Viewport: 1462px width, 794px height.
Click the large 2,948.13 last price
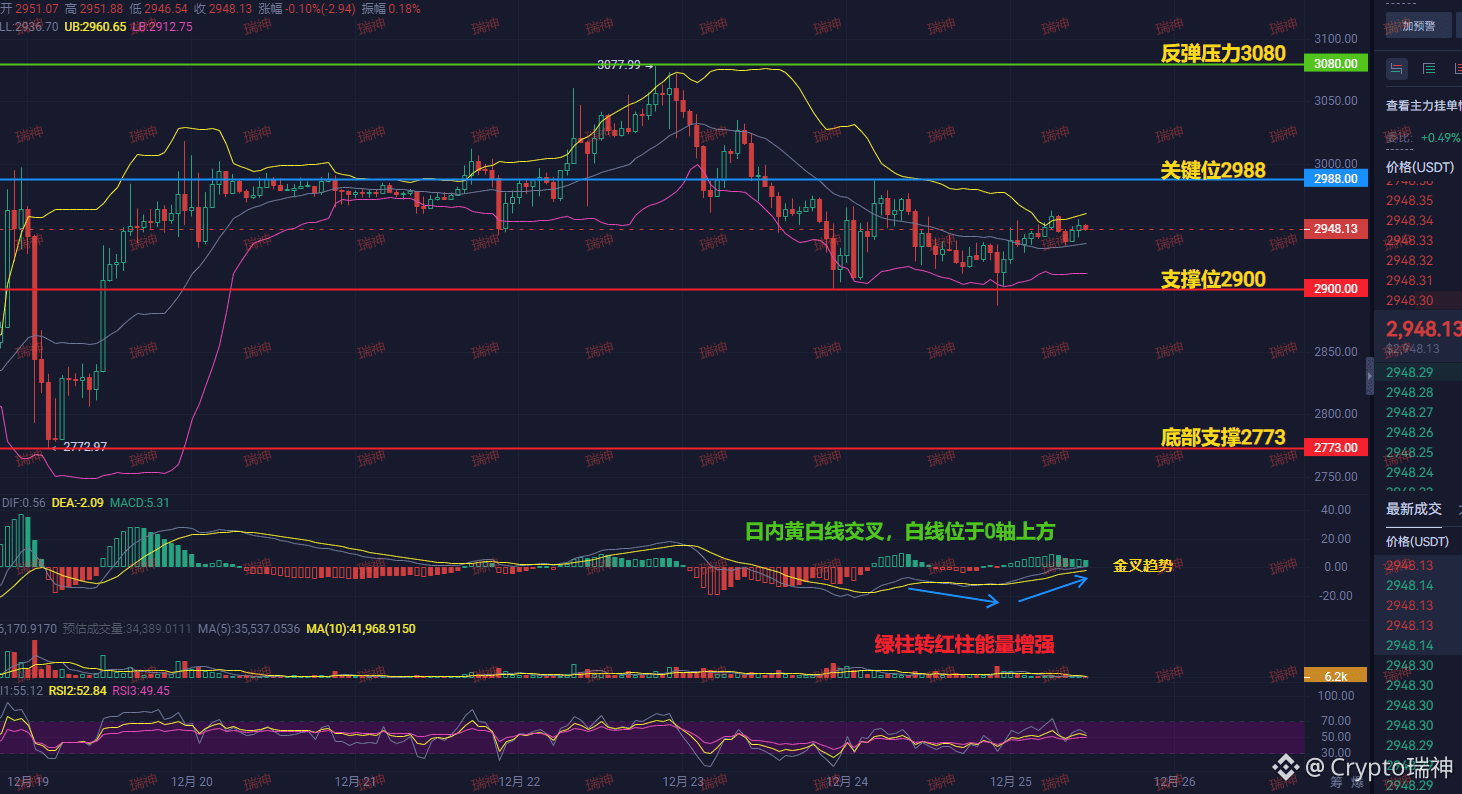point(1424,328)
